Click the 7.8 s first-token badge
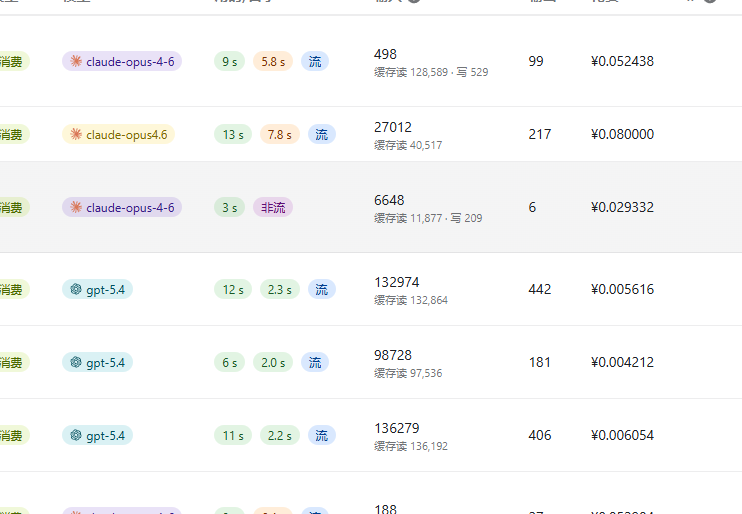This screenshot has height=514, width=742. pyautogui.click(x=280, y=134)
